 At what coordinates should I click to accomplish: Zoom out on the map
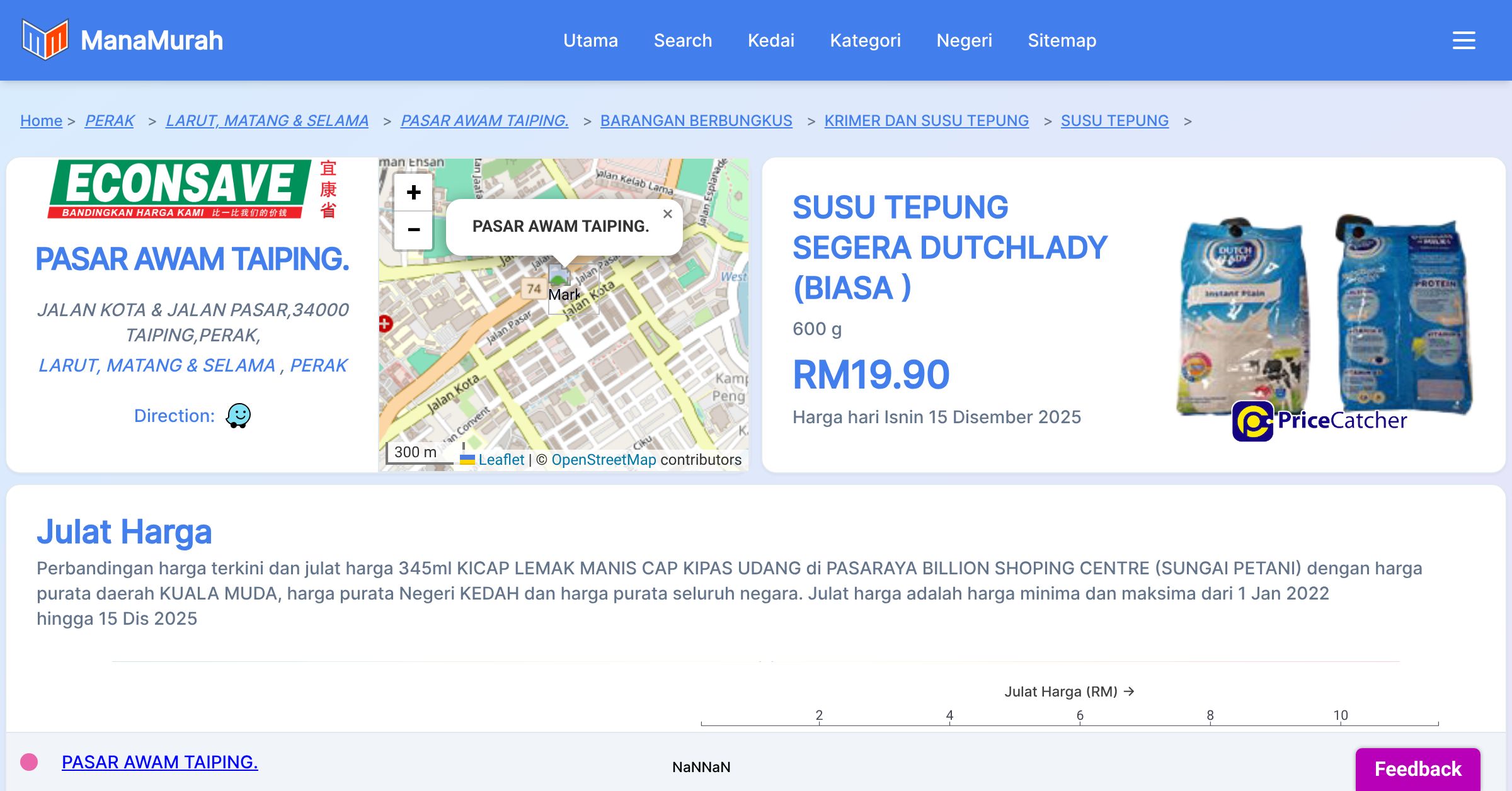413,230
